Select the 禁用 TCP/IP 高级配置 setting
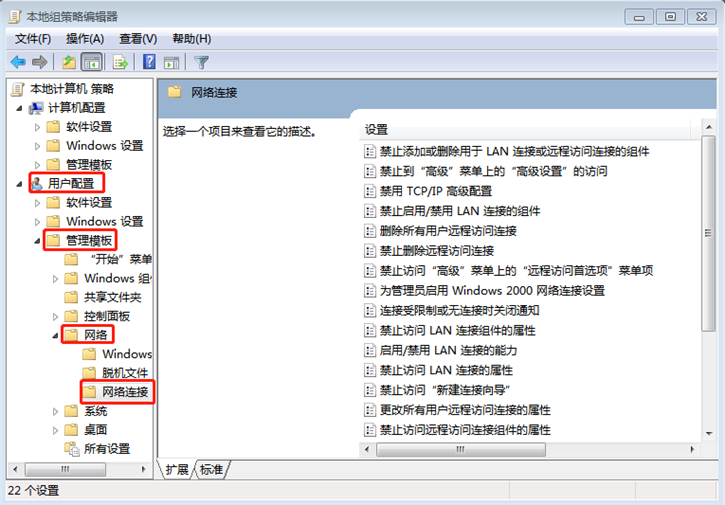The height and width of the screenshot is (505, 725). coord(435,191)
